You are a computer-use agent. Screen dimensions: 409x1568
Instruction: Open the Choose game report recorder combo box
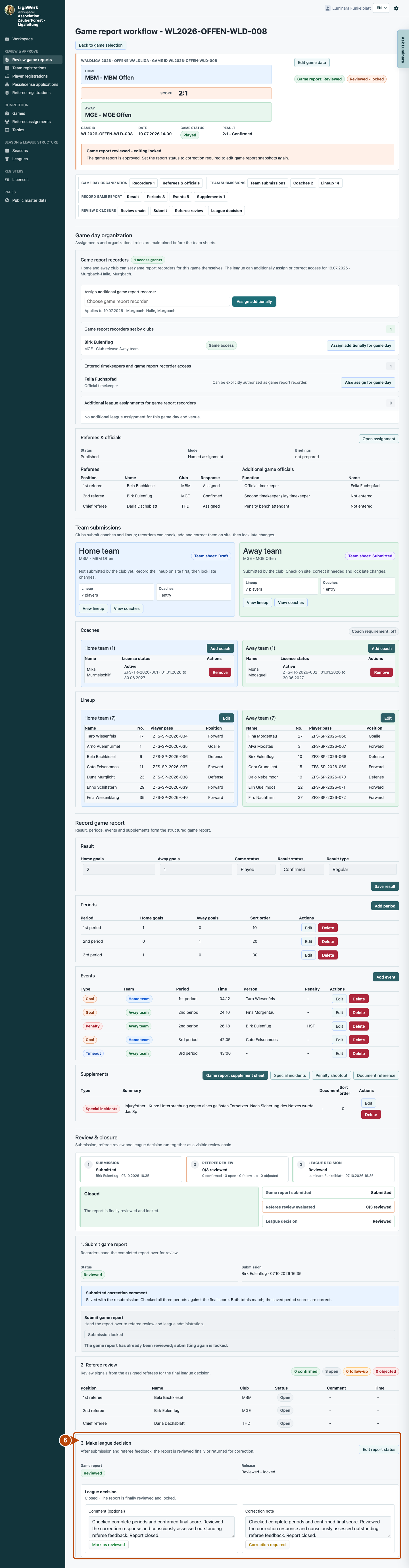point(156,301)
